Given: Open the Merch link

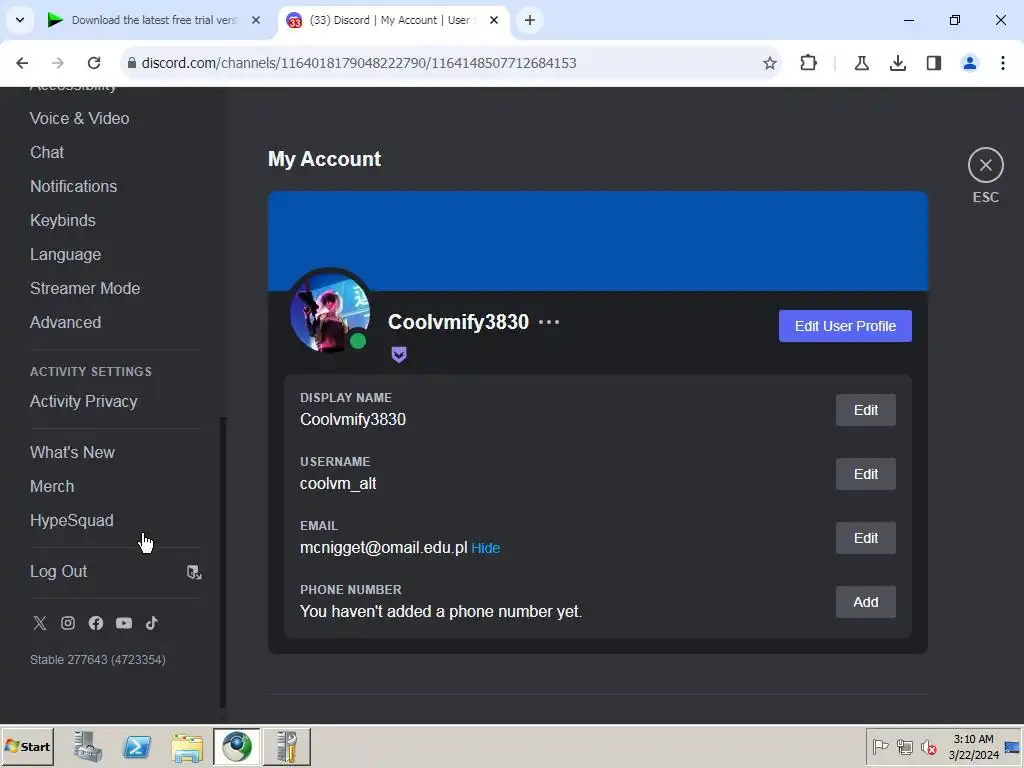Looking at the screenshot, I should click(x=52, y=486).
